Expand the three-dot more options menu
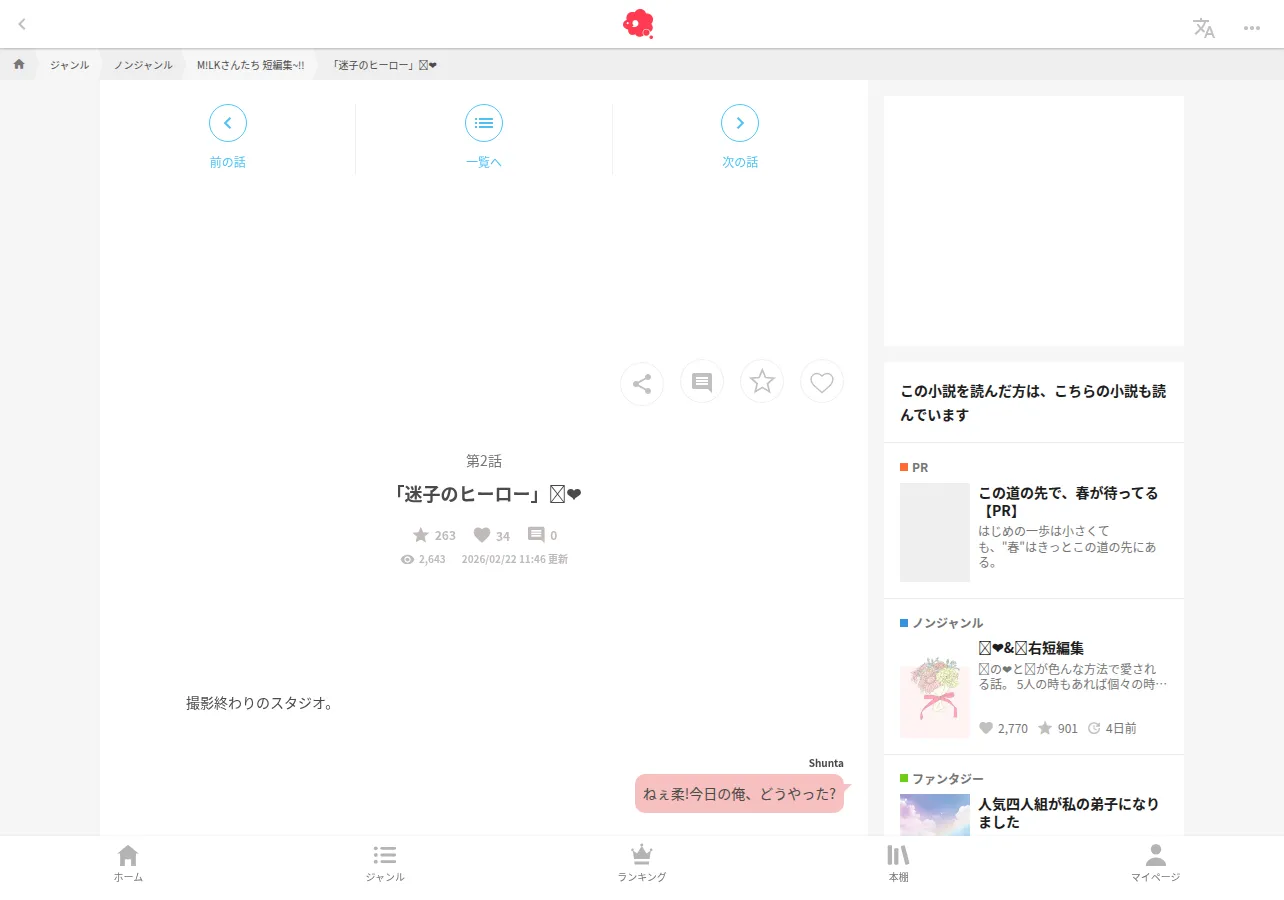This screenshot has height=900, width=1284. click(1252, 28)
